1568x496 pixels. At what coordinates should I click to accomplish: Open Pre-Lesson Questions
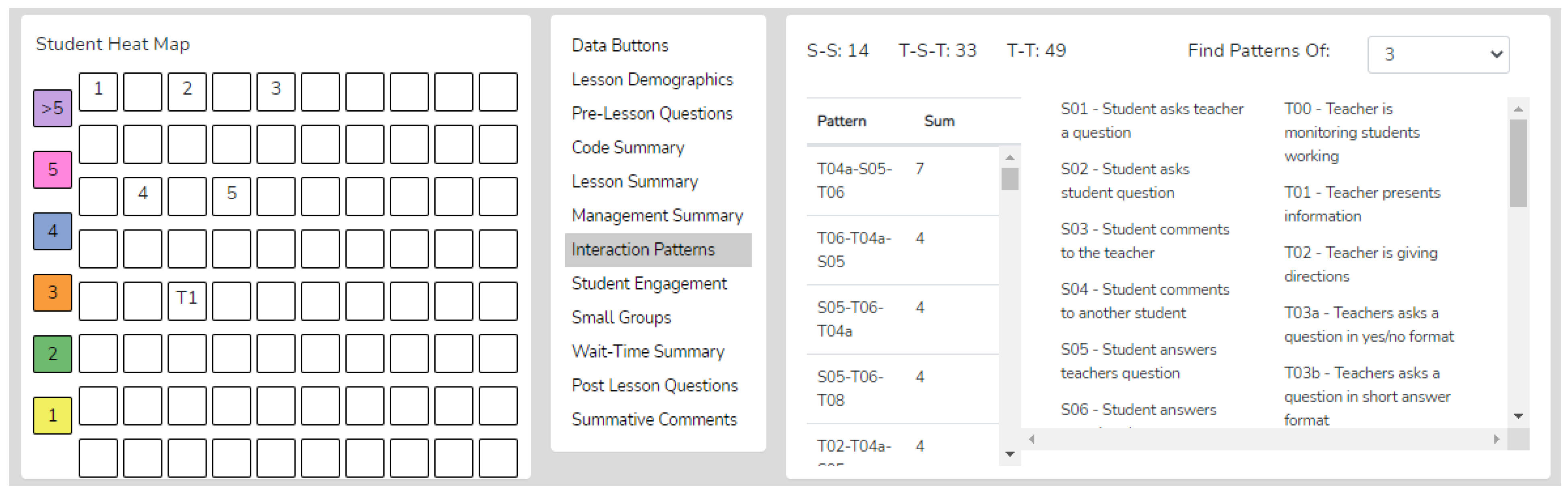tap(651, 114)
